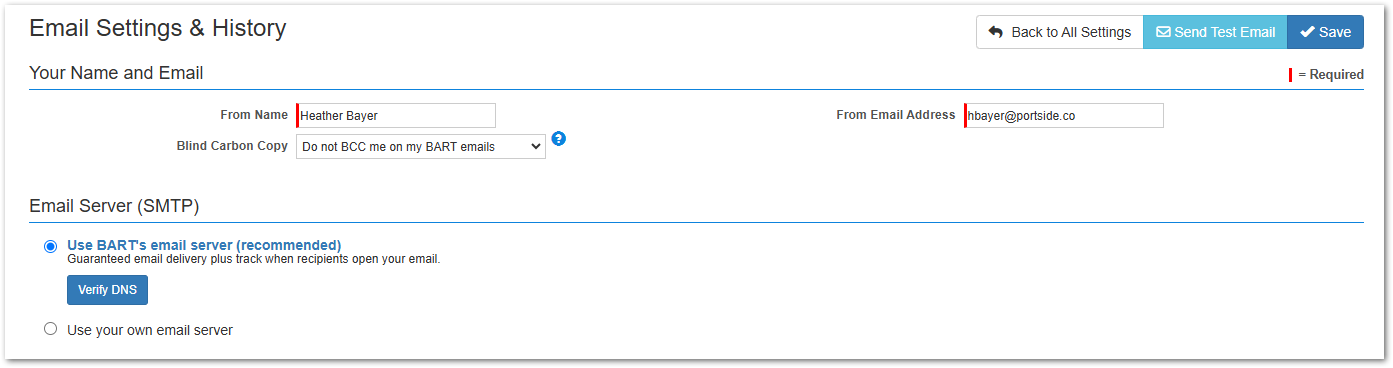Click the arrow on the BCC select box
The image size is (1393, 368).
click(x=536, y=147)
